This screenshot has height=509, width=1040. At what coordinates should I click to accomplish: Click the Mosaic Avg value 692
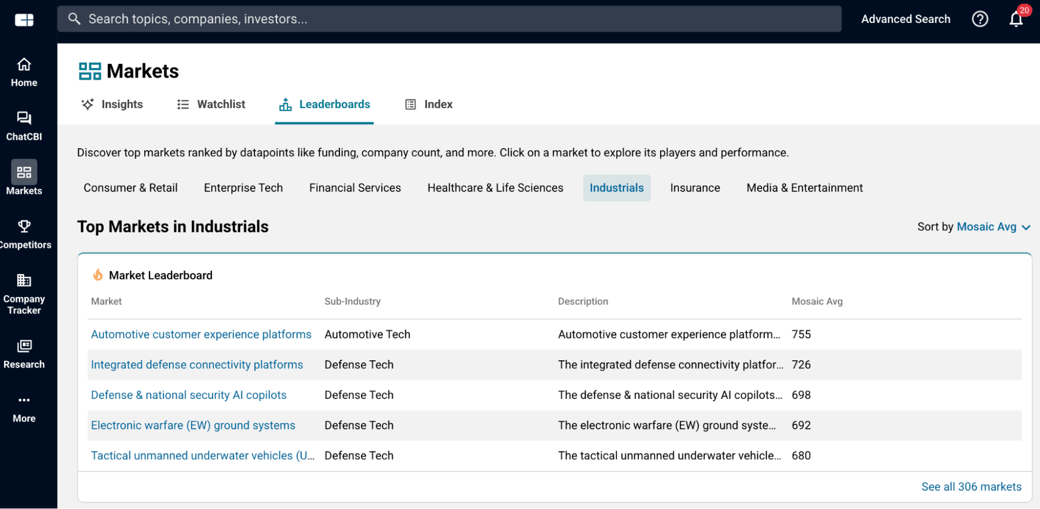(801, 425)
